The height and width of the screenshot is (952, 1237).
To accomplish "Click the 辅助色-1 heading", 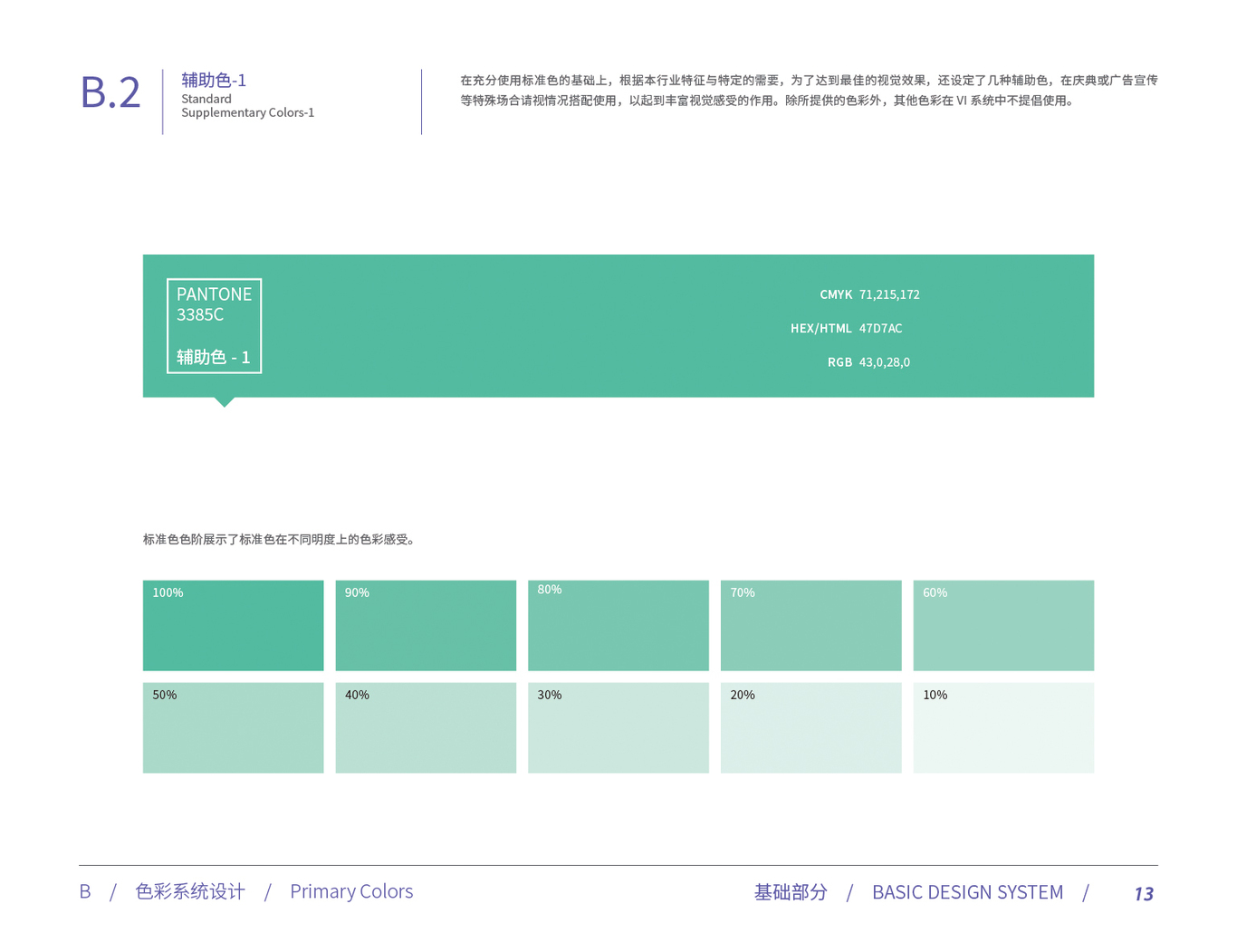I will (x=214, y=80).
